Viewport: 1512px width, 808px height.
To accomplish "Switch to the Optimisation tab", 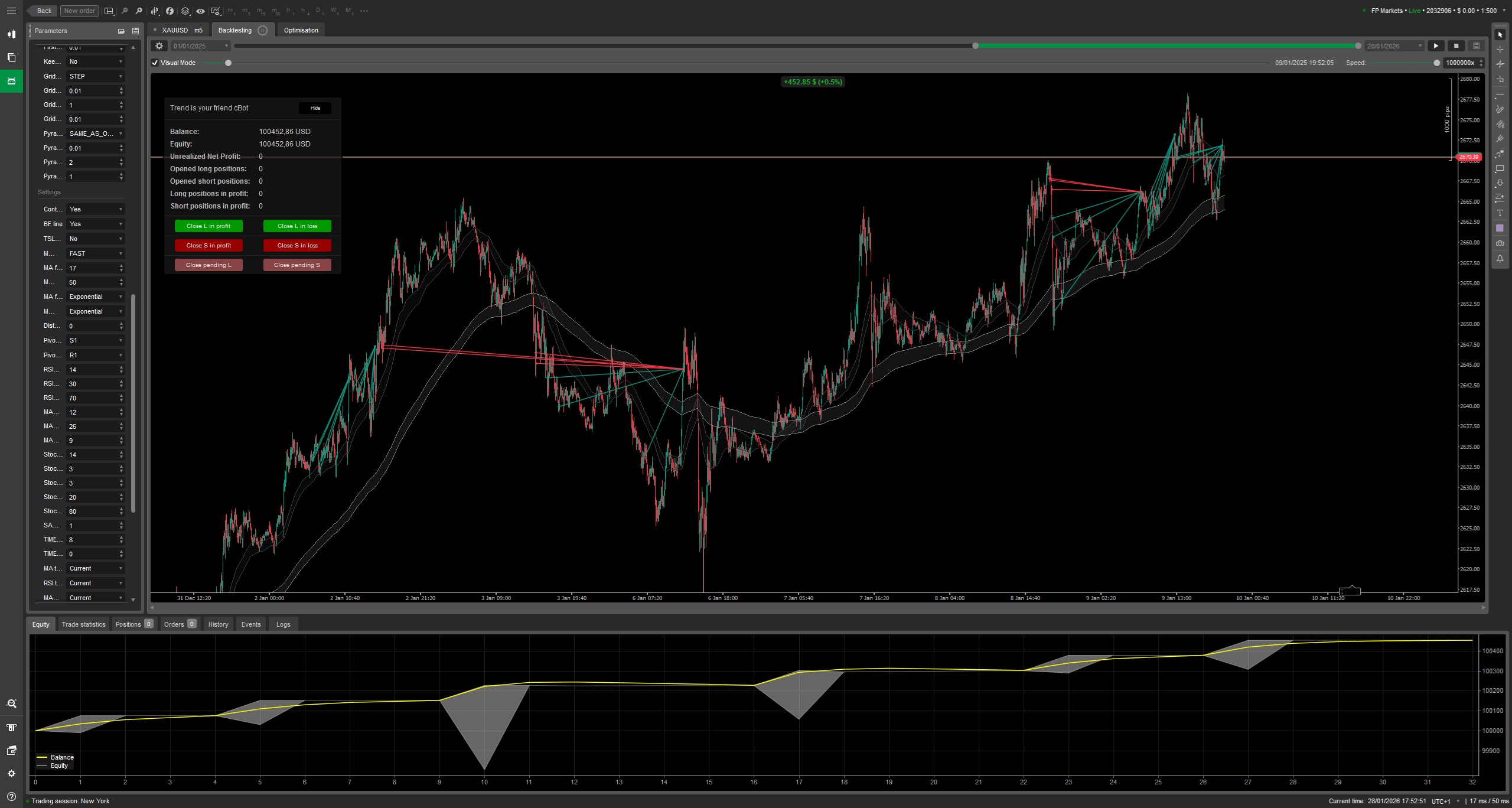I will pyautogui.click(x=301, y=30).
